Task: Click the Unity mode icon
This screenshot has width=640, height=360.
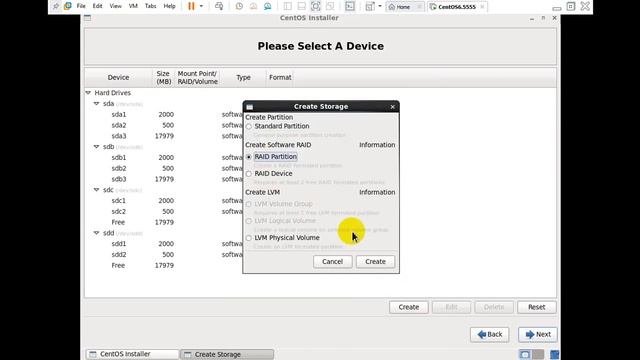Action: coord(330,6)
